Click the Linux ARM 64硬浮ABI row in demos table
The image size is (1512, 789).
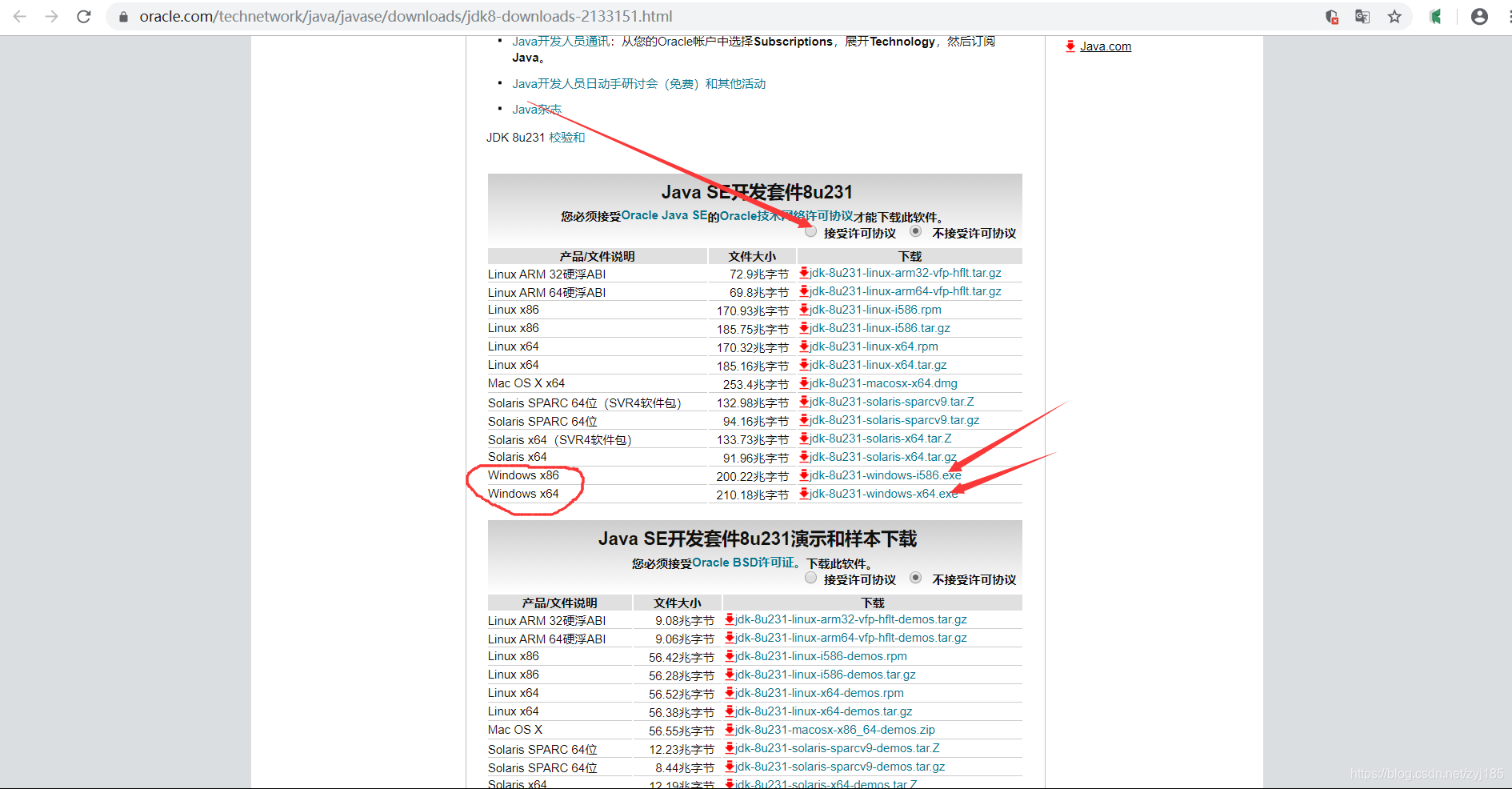point(546,639)
